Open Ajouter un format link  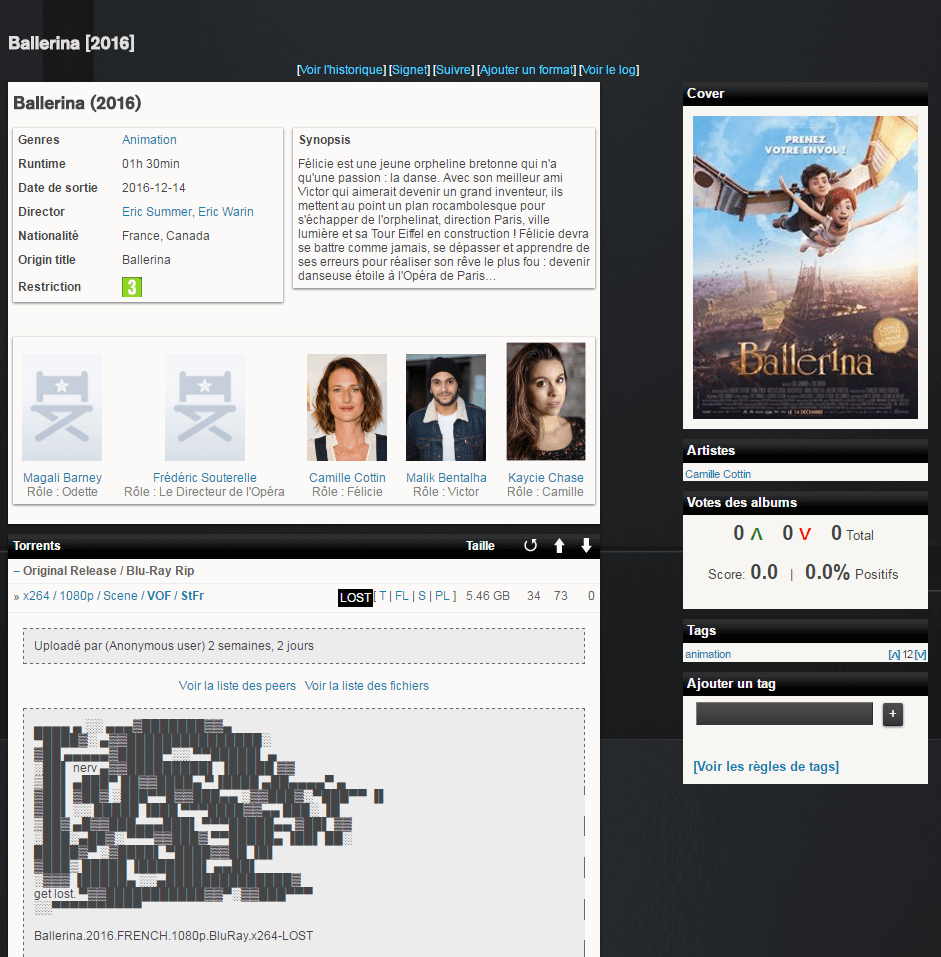point(526,70)
